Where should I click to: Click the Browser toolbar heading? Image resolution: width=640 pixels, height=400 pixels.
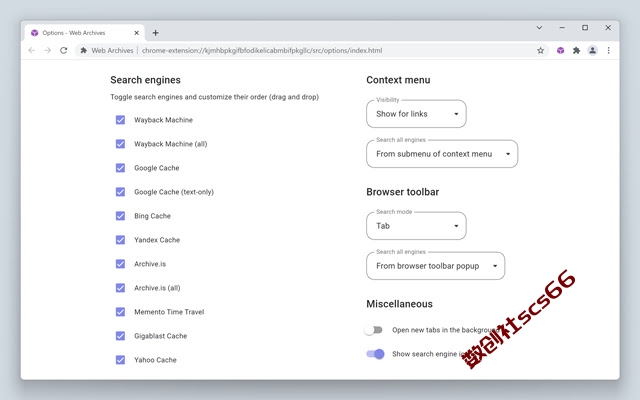pyautogui.click(x=403, y=192)
